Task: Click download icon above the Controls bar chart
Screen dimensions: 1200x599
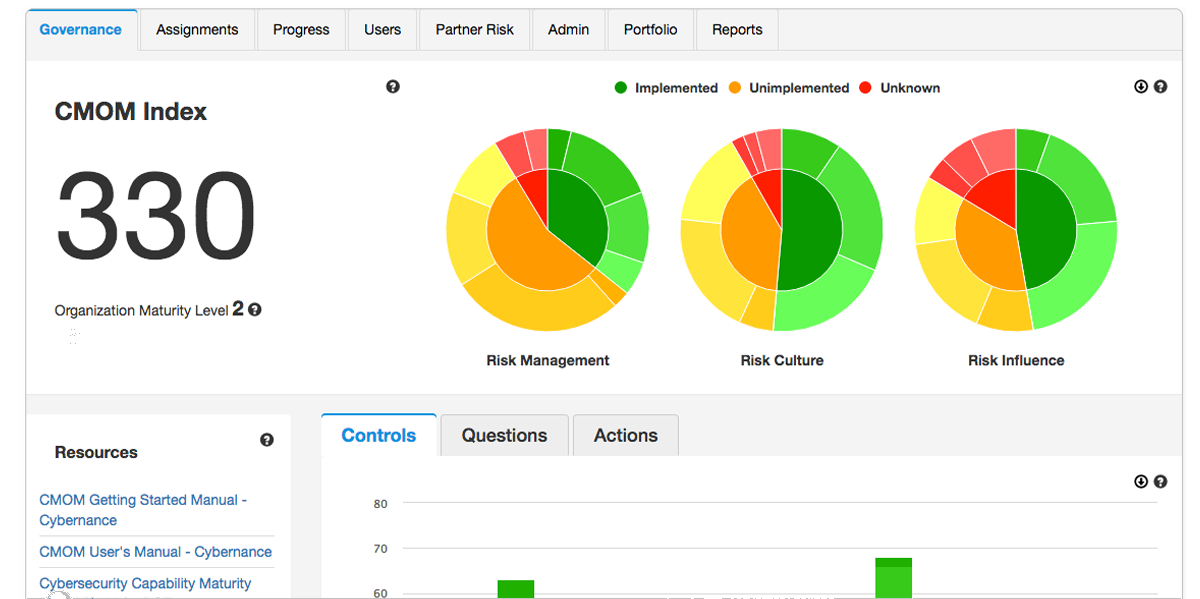Action: 1141,481
